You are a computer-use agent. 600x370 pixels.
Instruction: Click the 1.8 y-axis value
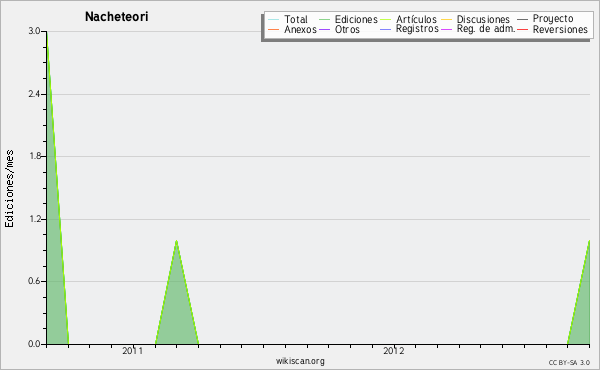tap(34, 156)
